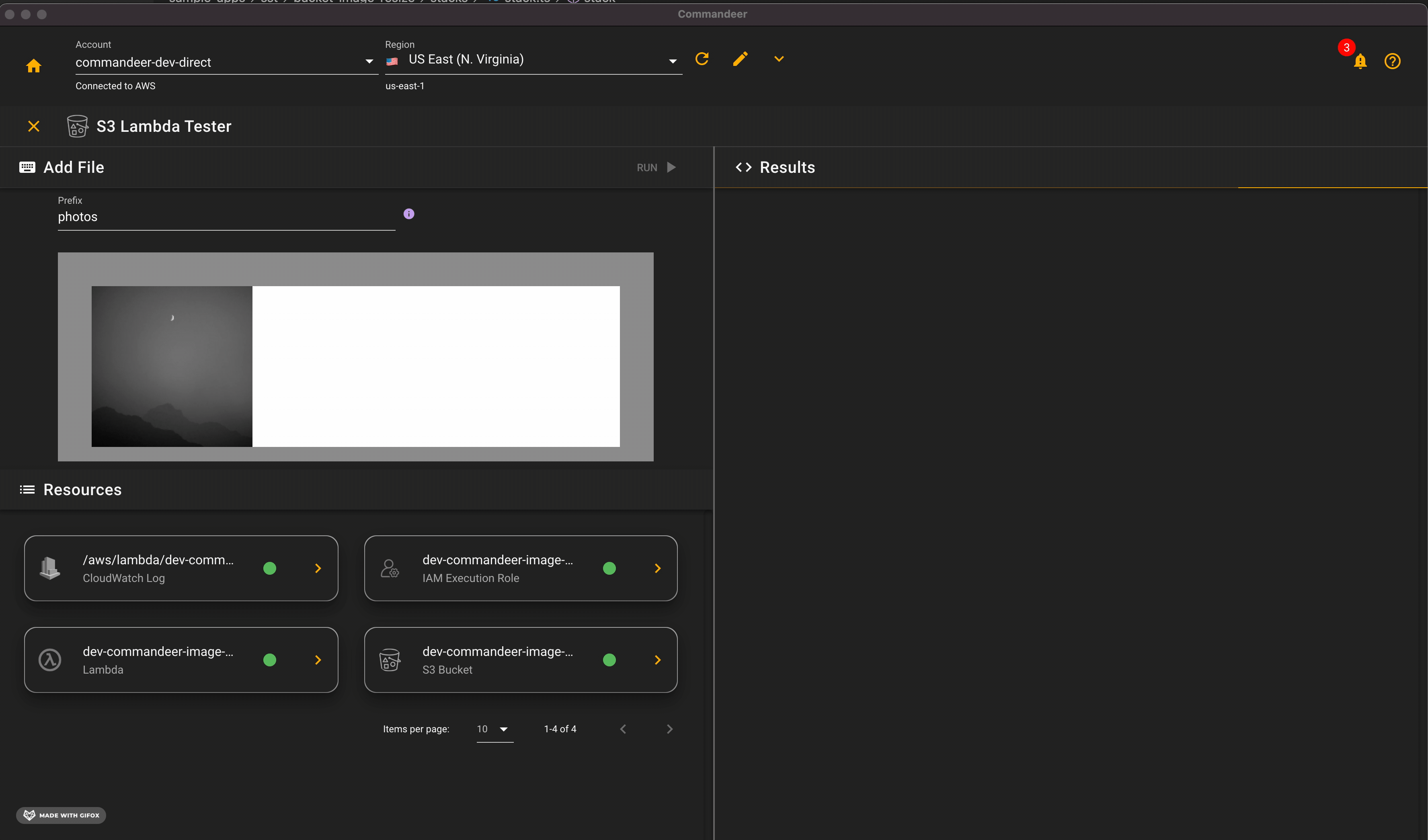Click the IAM Execution Role user icon

click(x=389, y=567)
